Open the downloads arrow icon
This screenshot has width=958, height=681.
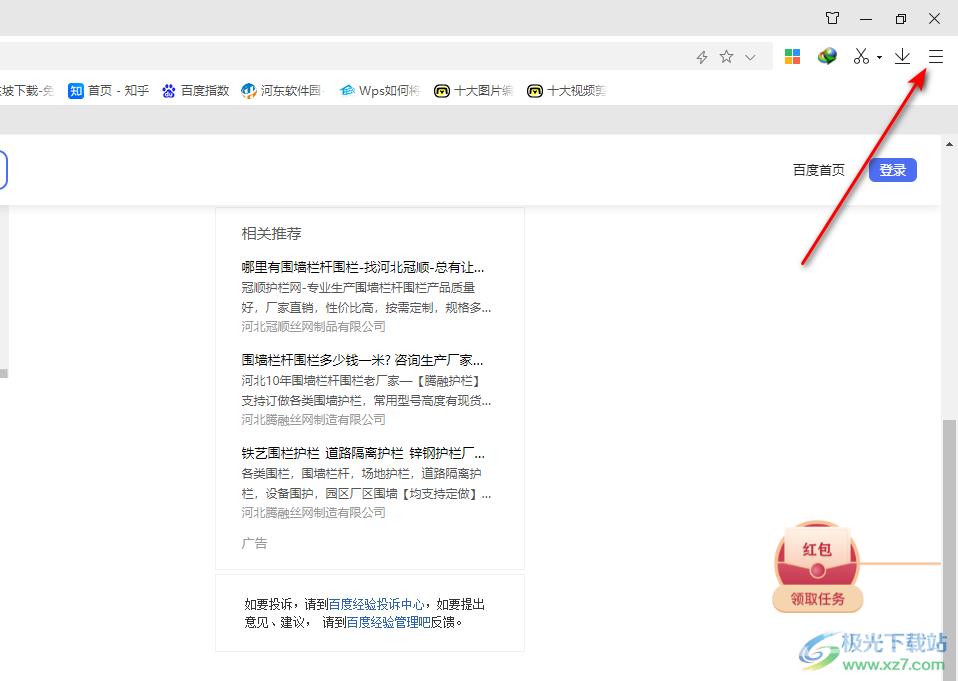902,57
